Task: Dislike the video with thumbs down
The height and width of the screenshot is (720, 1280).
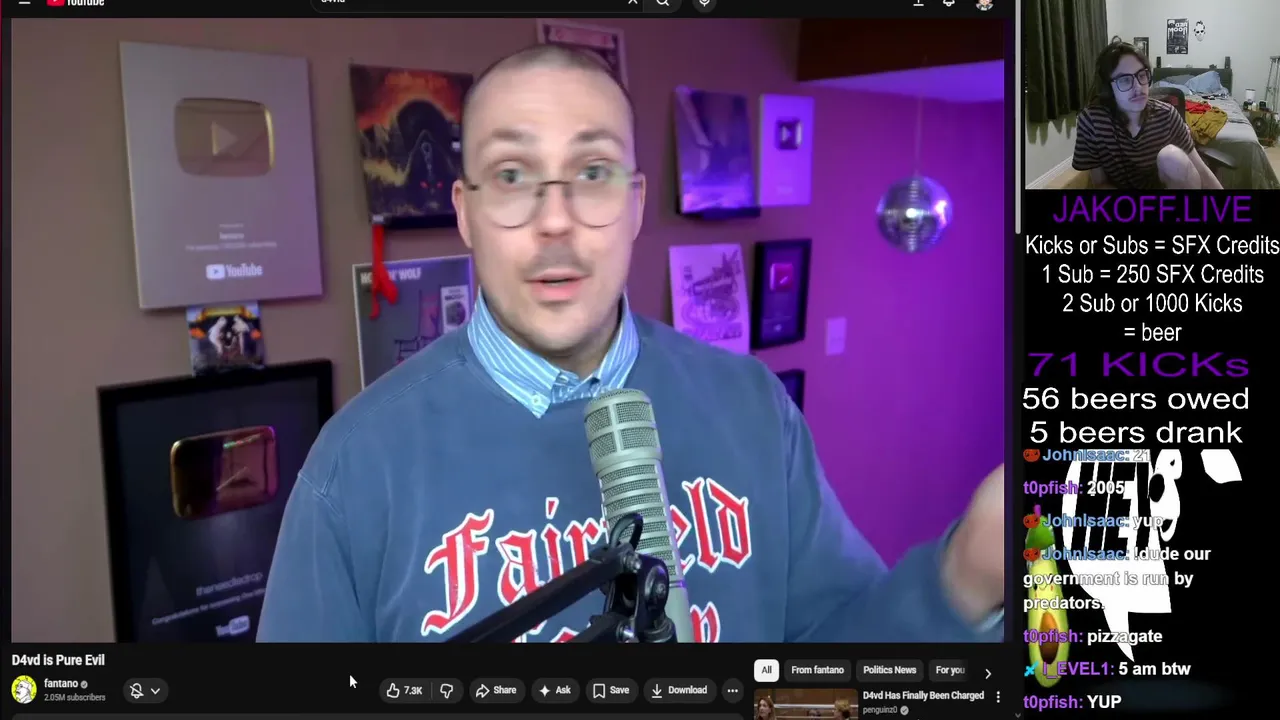Action: 446,690
